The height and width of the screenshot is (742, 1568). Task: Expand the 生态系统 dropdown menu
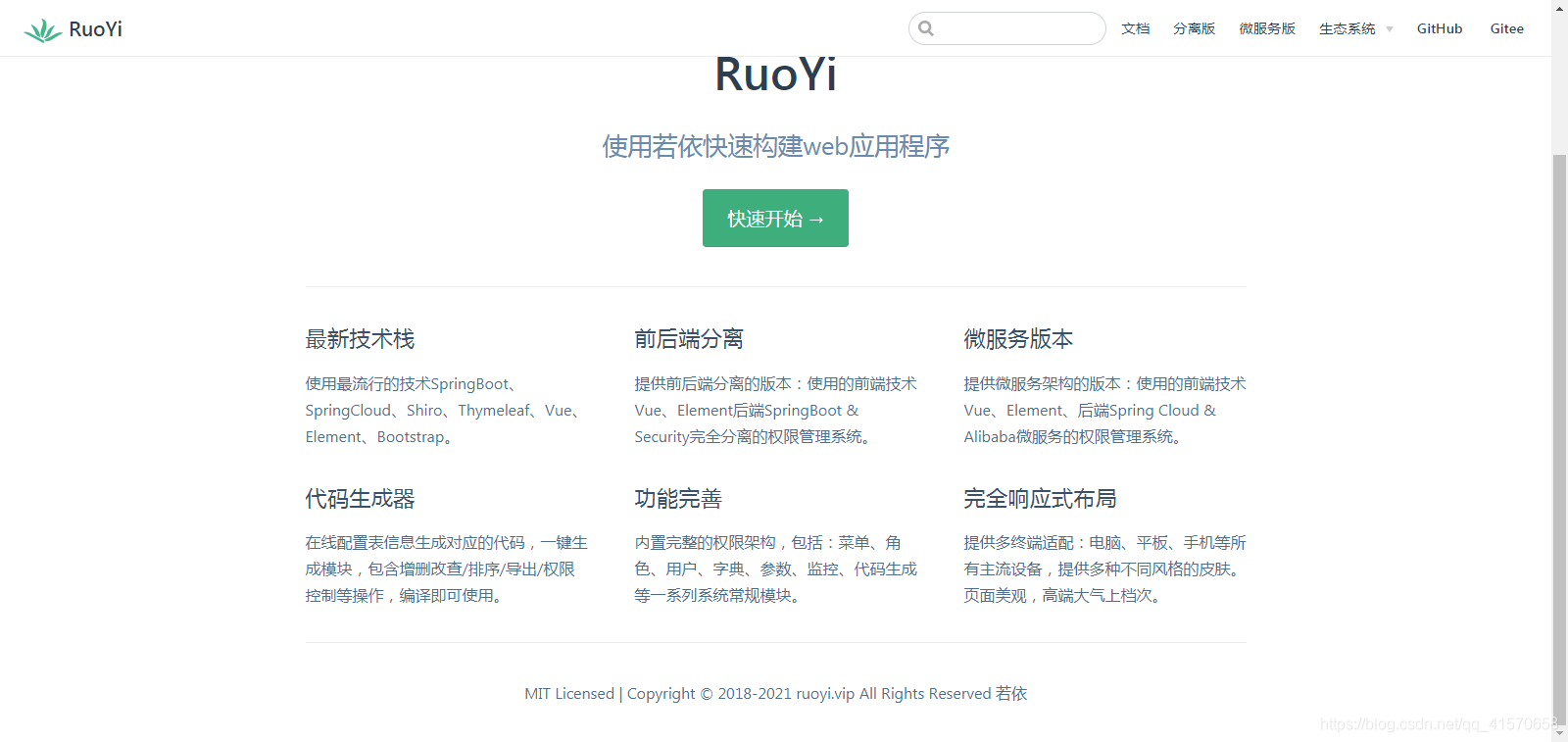point(1355,28)
